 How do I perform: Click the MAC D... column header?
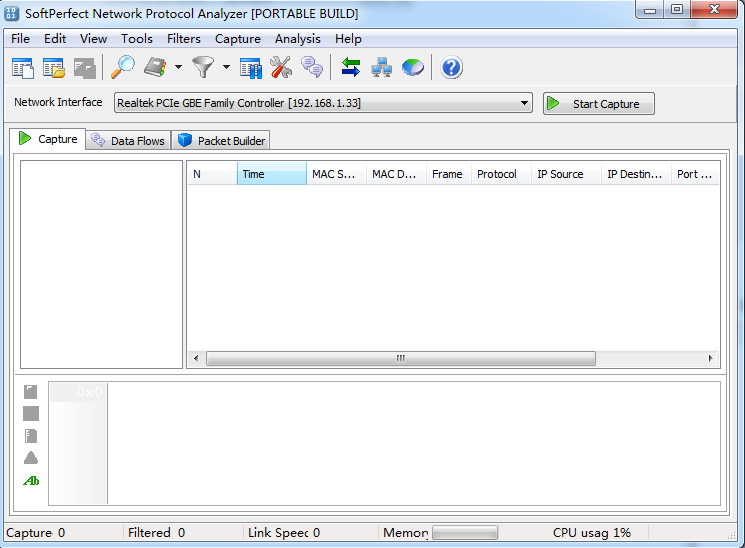pyautogui.click(x=396, y=174)
